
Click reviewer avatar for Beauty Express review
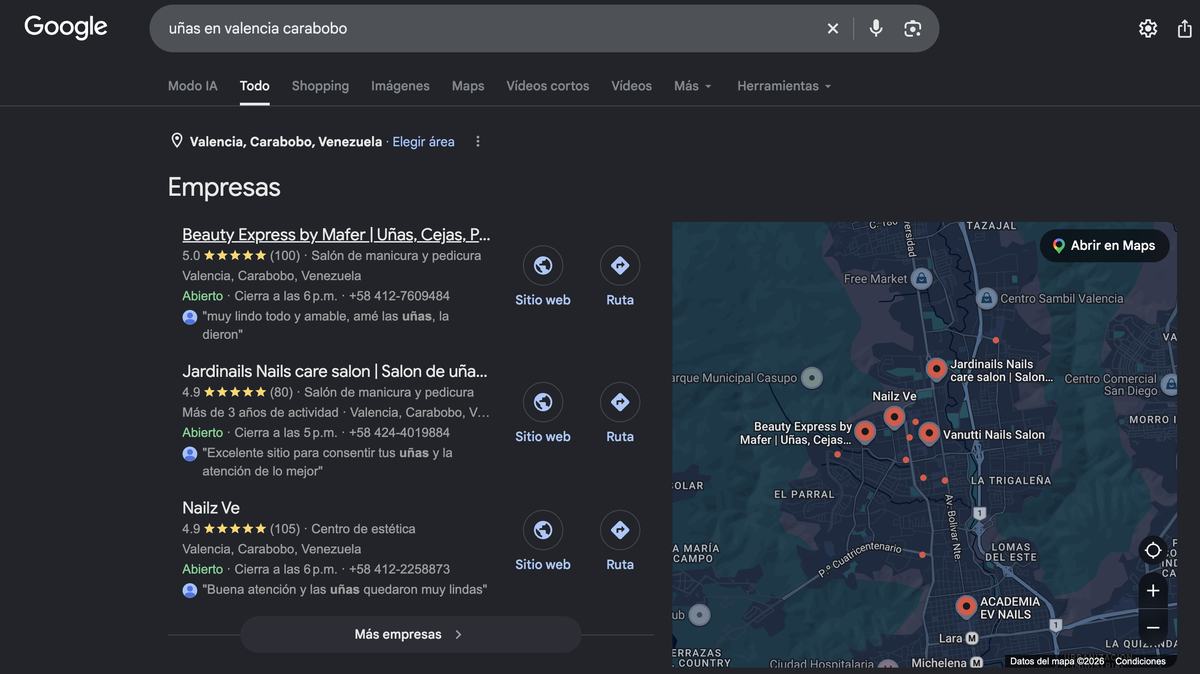[x=190, y=317]
